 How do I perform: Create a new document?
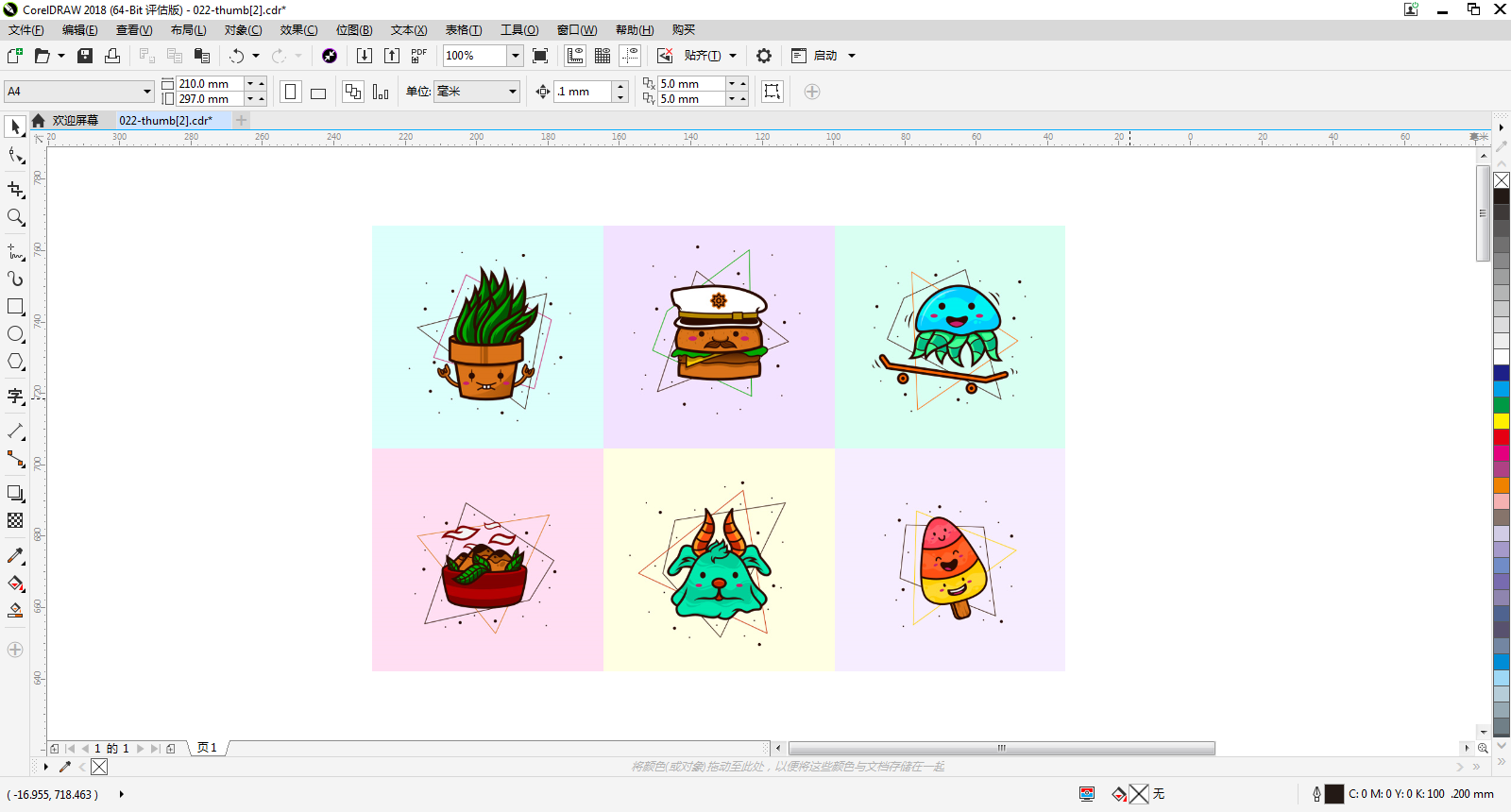tap(15, 56)
